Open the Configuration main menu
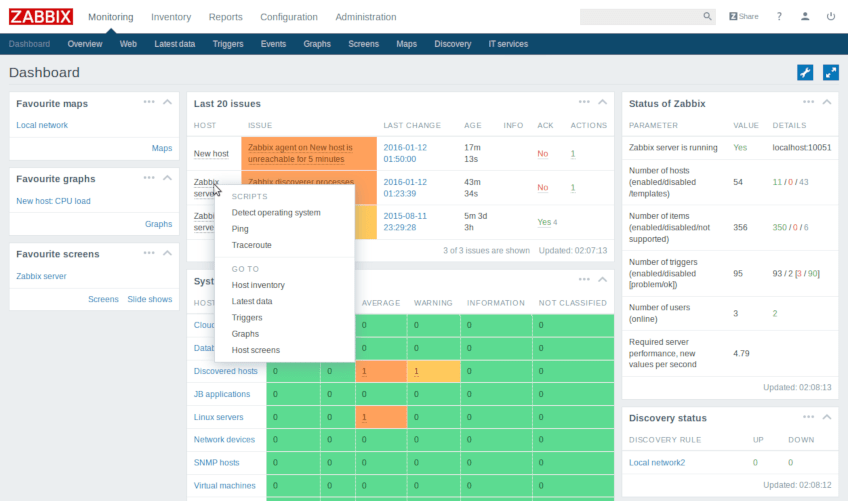Screen dimensions: 848x501 click(289, 17)
